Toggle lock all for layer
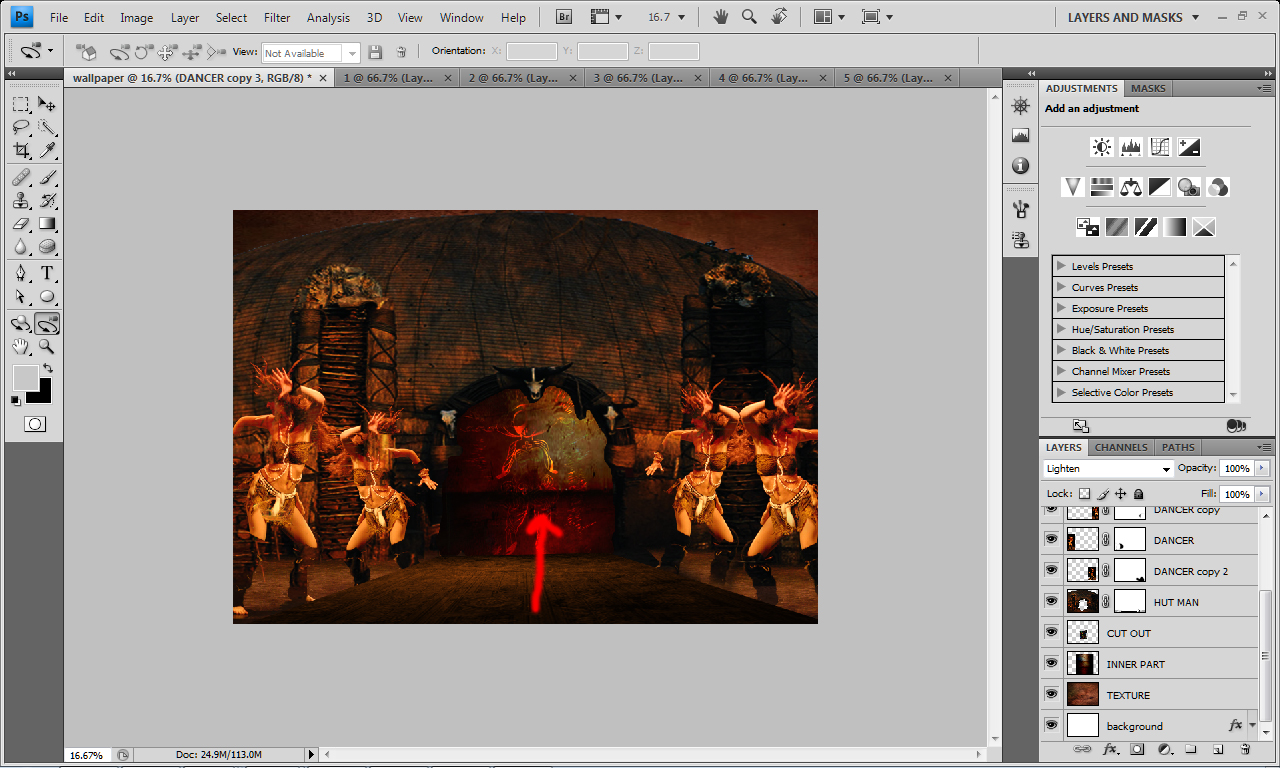 click(x=1139, y=494)
